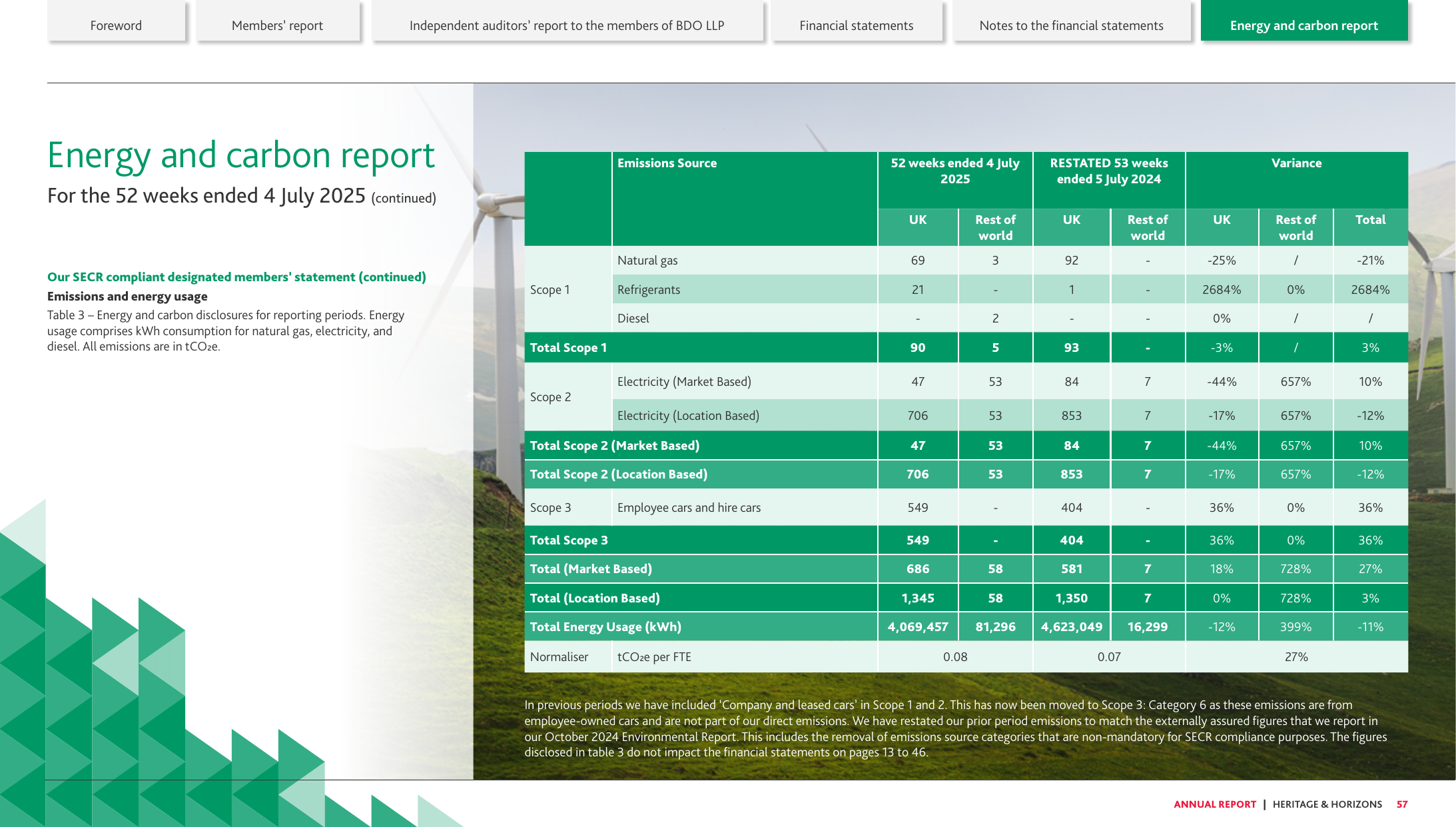Select 'Electricity (Market Based)' row label

tap(684, 381)
